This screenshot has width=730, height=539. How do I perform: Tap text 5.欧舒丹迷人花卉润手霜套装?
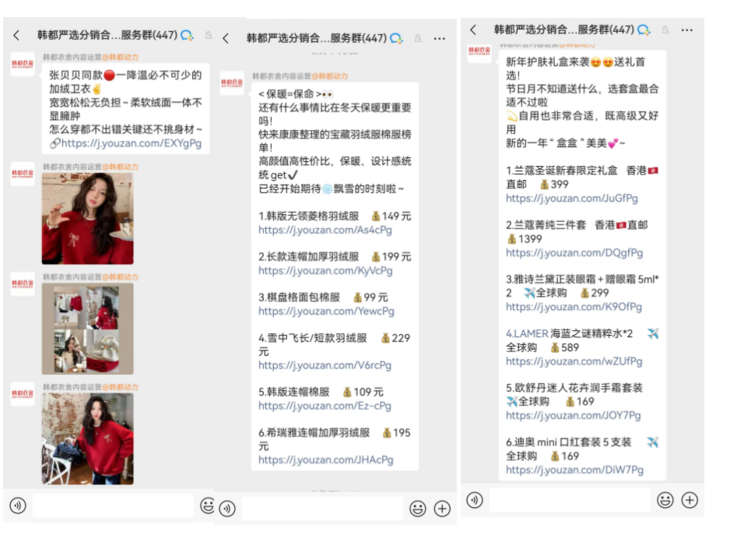(574, 388)
